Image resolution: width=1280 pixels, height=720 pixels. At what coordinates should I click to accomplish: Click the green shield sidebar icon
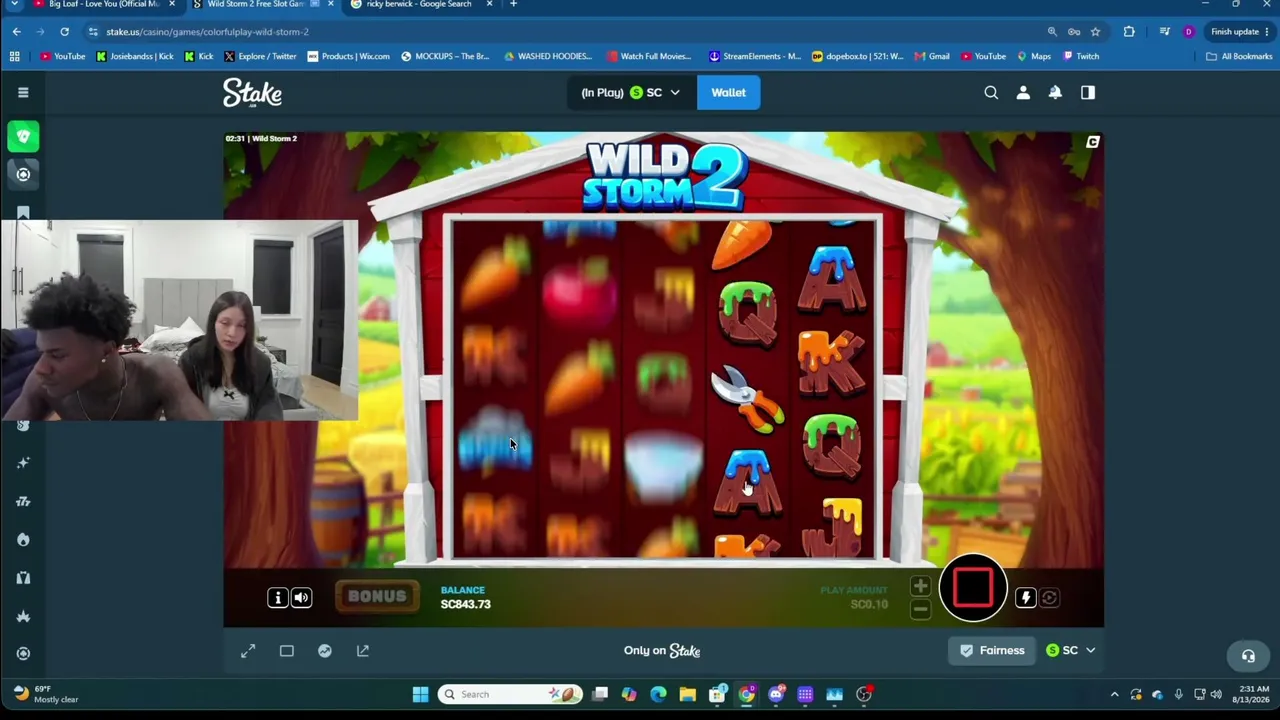[23, 136]
